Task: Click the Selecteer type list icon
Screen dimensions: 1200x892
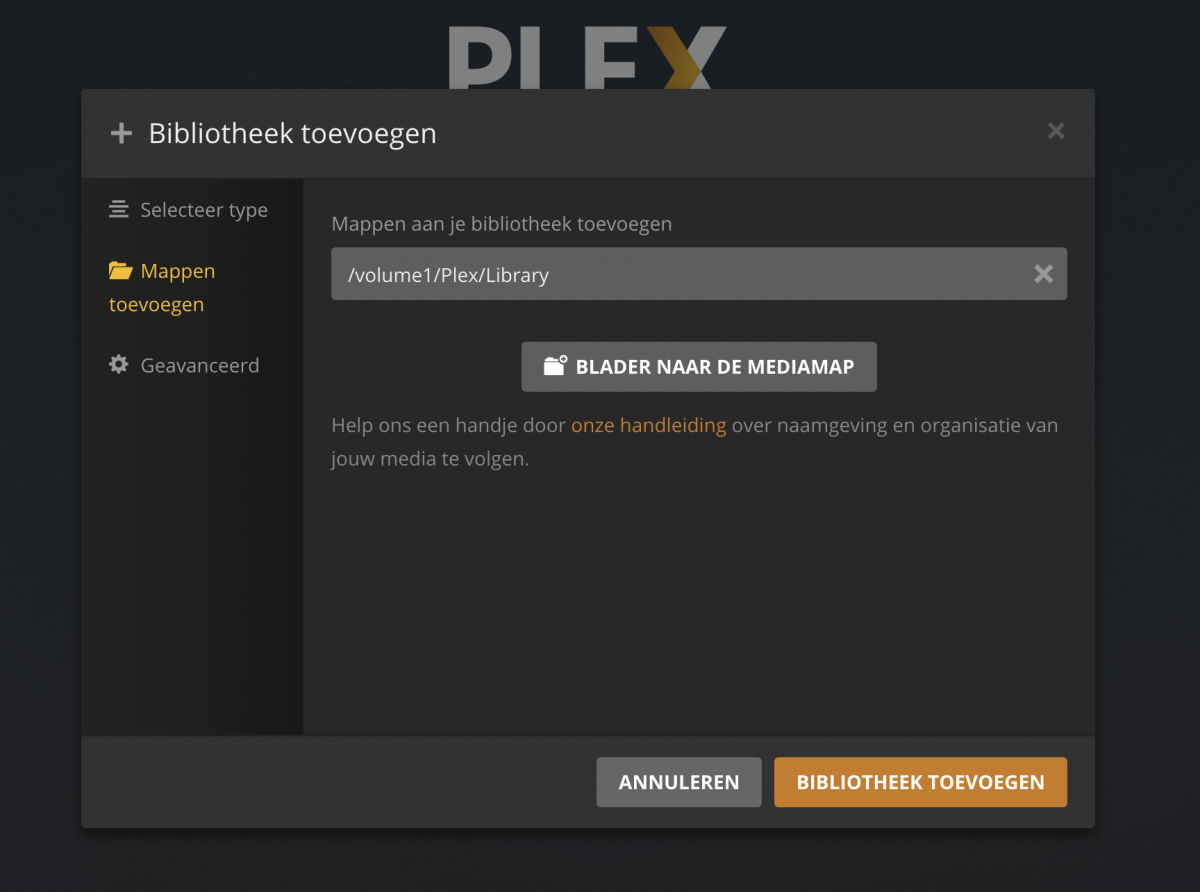Action: [x=119, y=210]
